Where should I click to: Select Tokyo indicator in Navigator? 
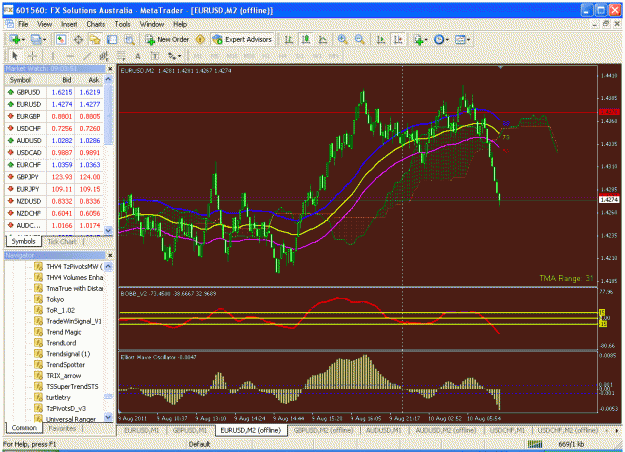pos(55,299)
